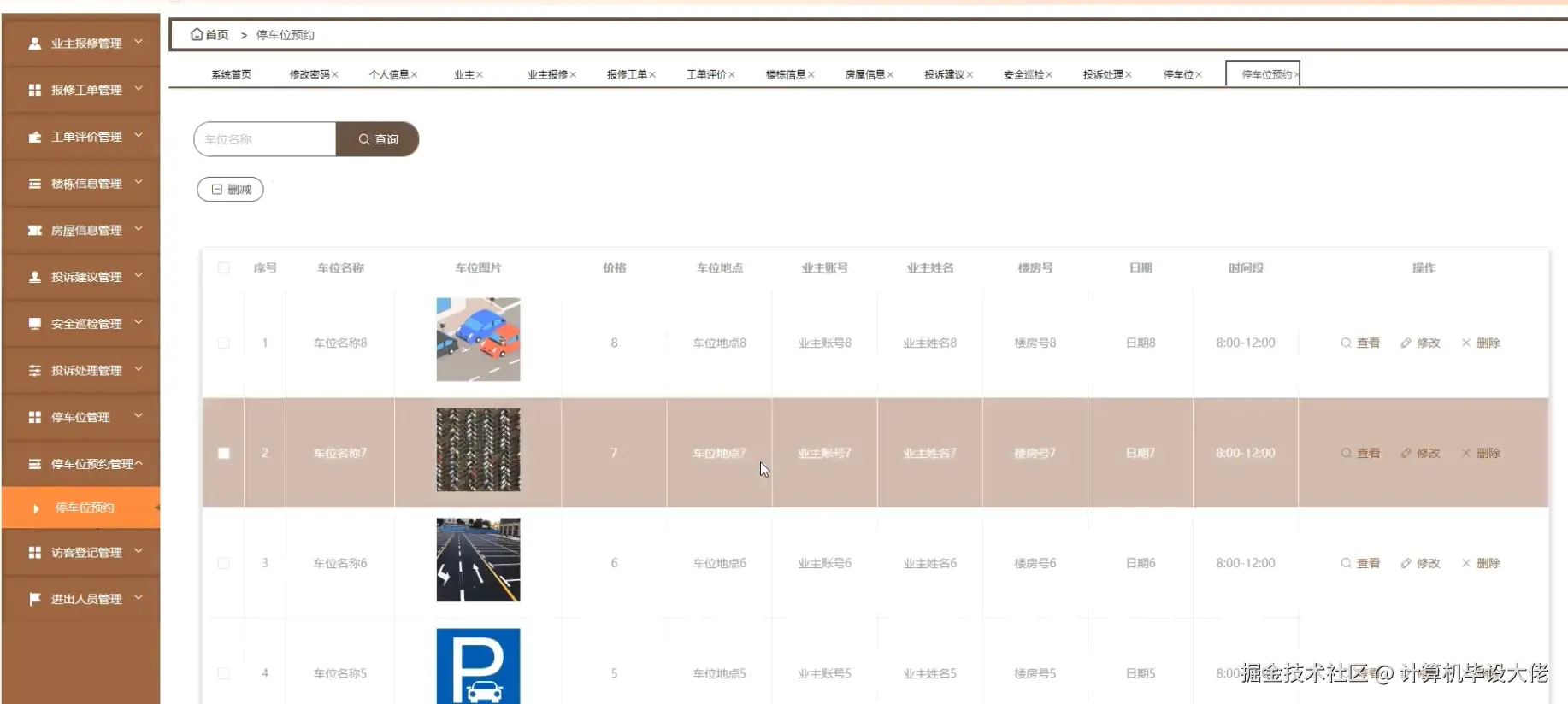Open the 停车位预约 sidebar submenu item
The image size is (1568, 704).
coord(81,507)
